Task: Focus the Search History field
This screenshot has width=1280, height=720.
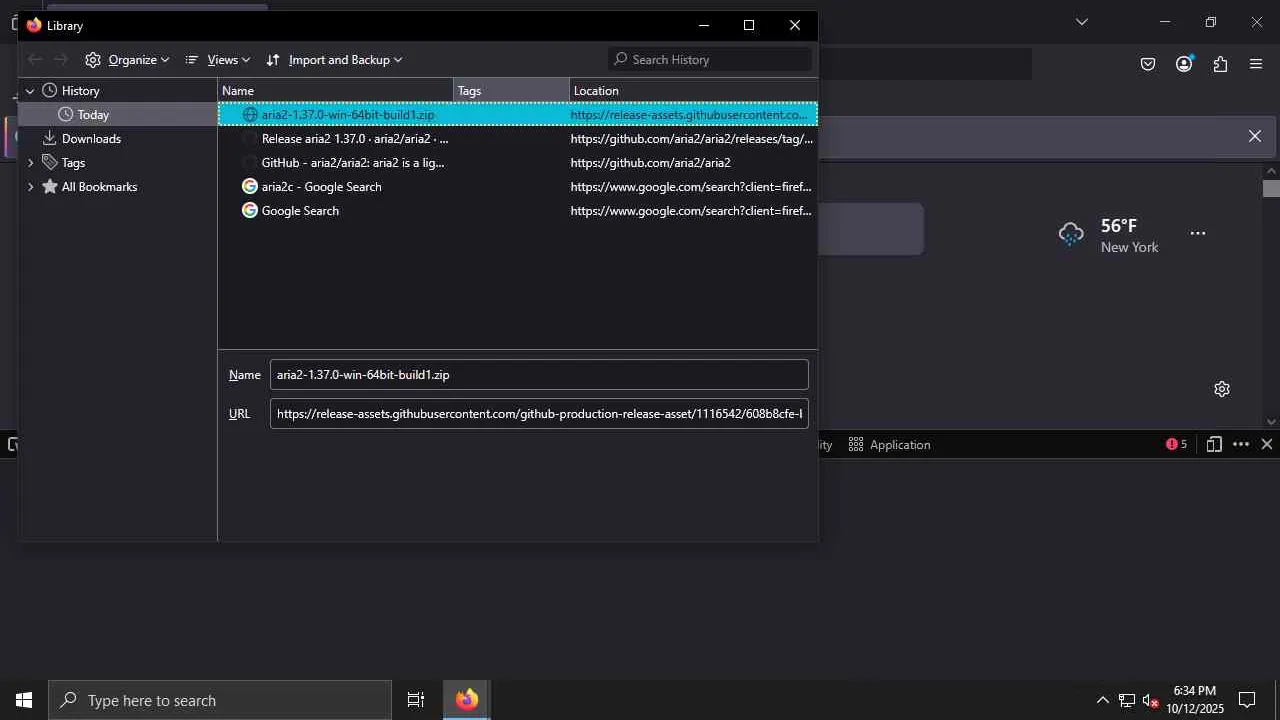Action: [710, 60]
